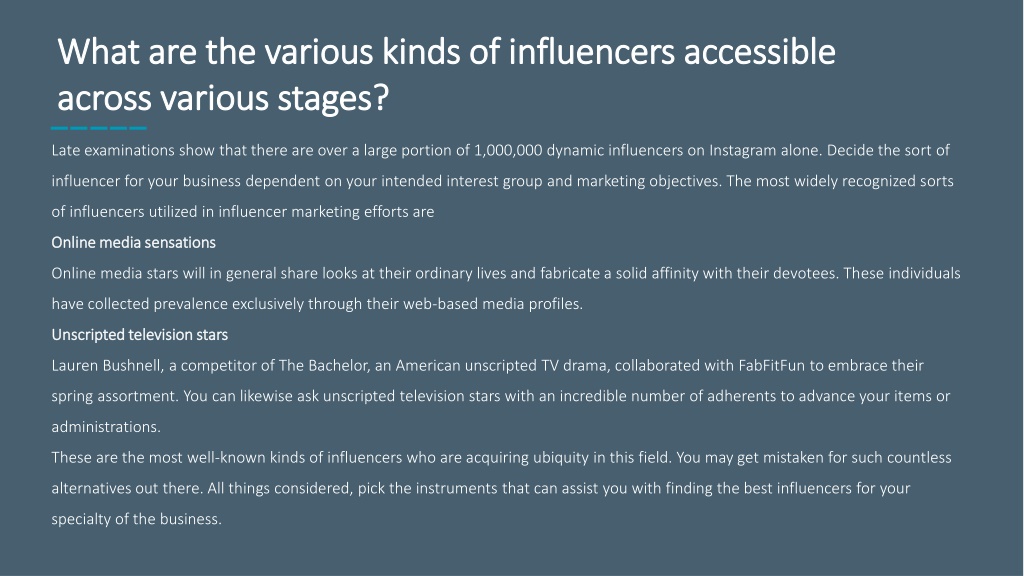Click the dashed teal line under title
The image size is (1024, 576).
tap(99, 128)
